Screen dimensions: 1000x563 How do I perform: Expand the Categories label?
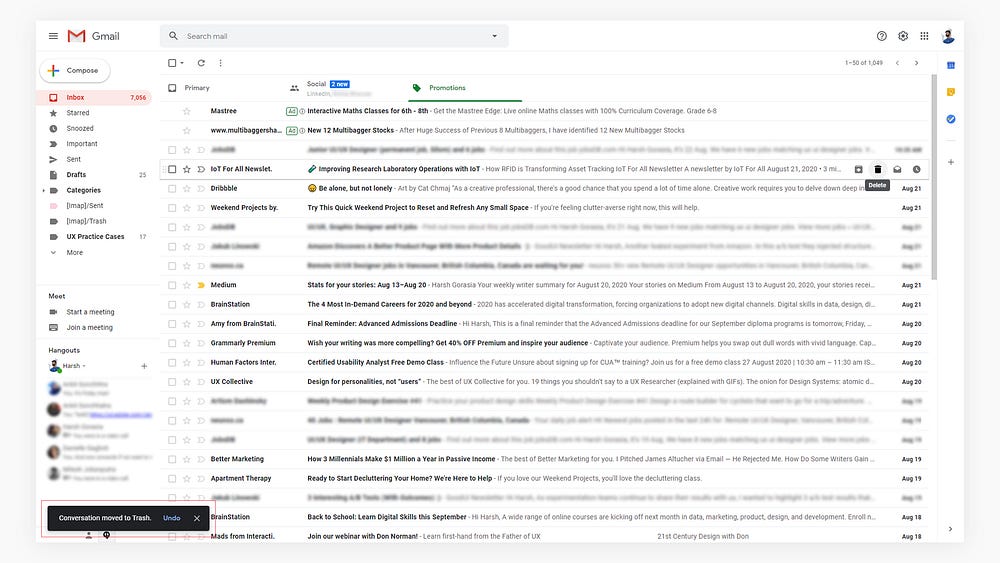(43, 191)
